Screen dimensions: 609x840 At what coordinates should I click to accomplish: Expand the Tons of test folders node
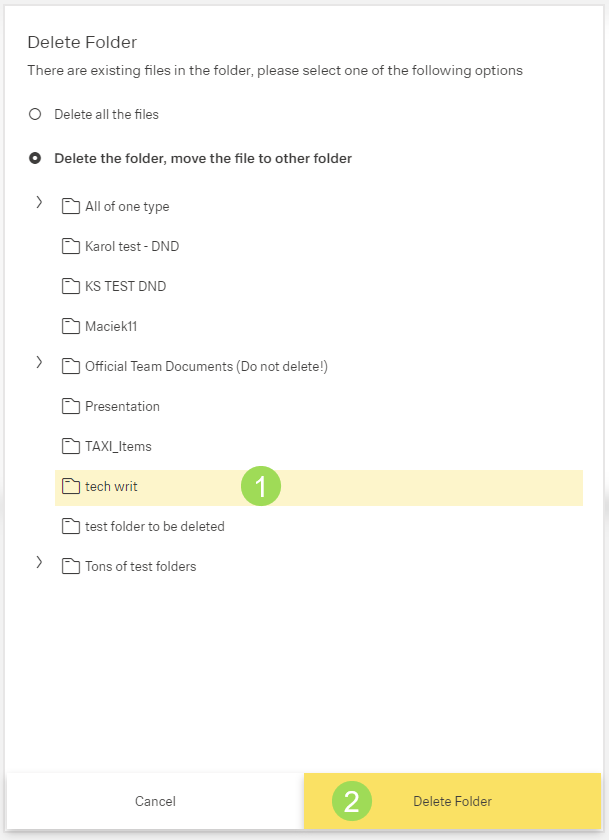(39, 562)
